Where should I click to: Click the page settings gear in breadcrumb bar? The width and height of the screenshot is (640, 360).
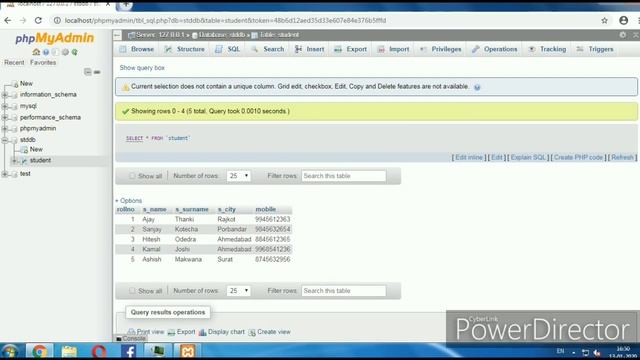click(622, 35)
